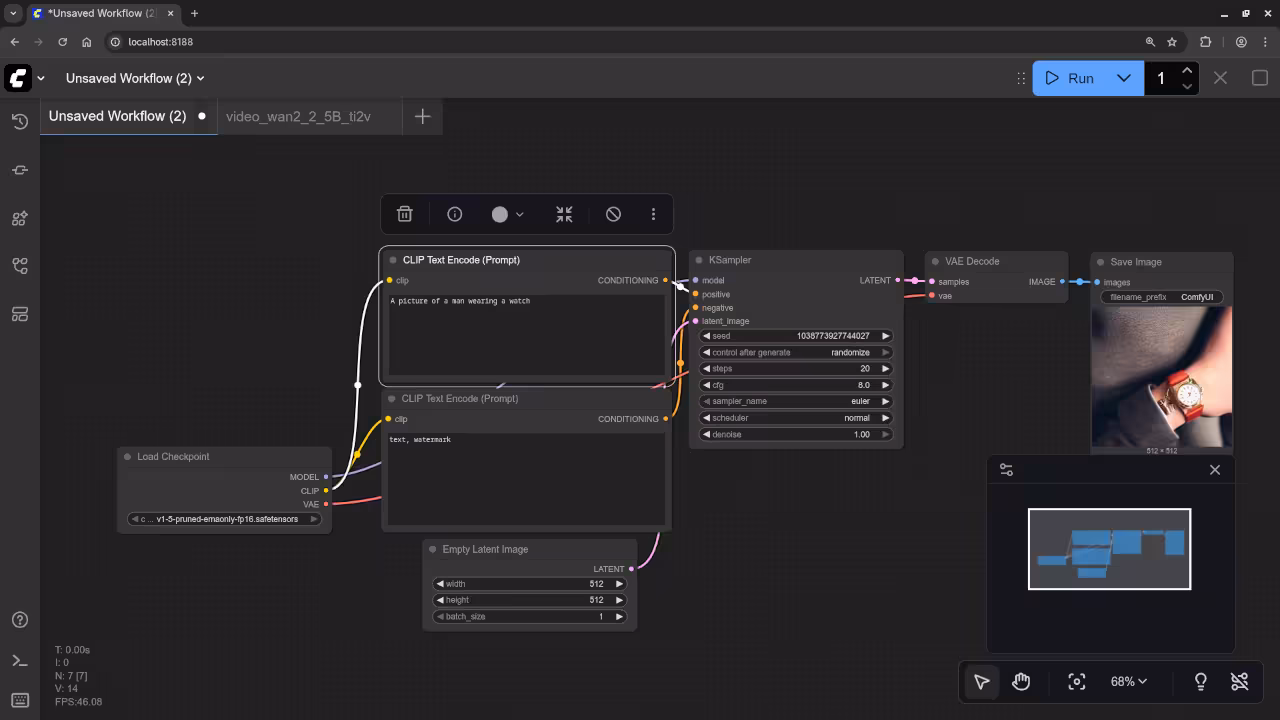This screenshot has width=1280, height=720.
Task: Toggle the focus mode lightbulb
Action: click(x=1200, y=681)
